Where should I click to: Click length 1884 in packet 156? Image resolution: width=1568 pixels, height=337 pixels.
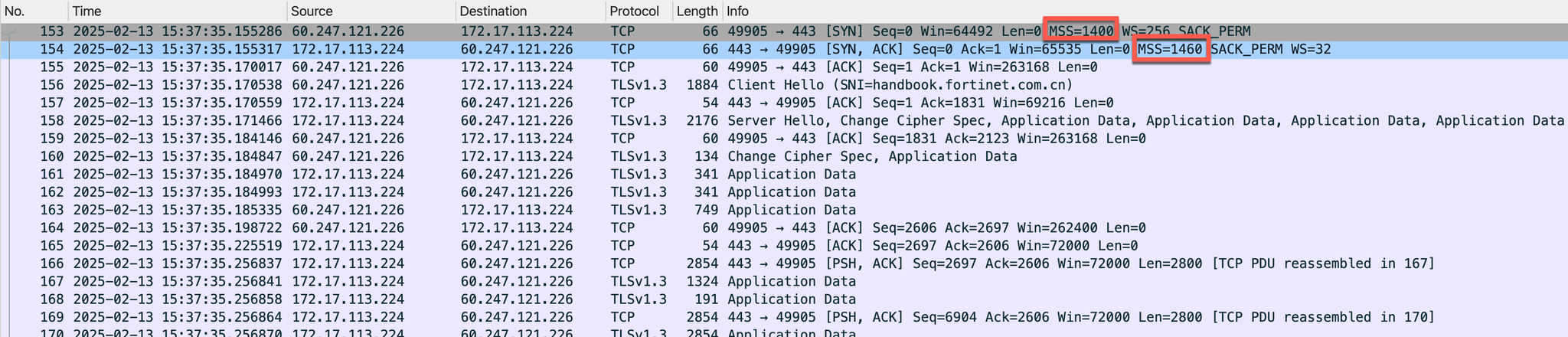(703, 85)
